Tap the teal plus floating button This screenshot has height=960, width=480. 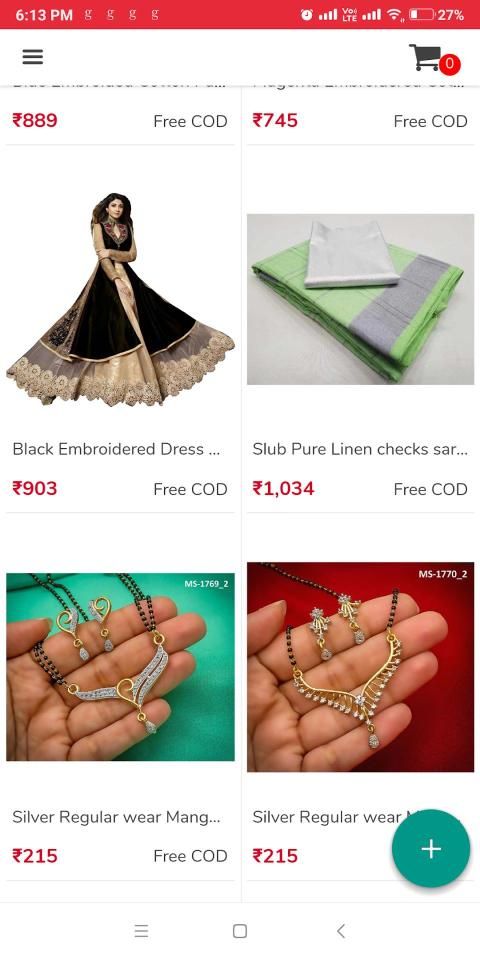(431, 849)
